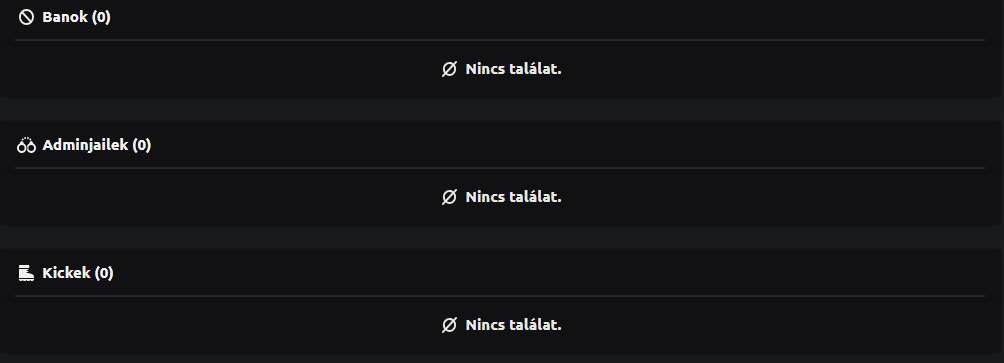Click the boot icon beside Kickek
This screenshot has width=1004, height=363.
(x=26, y=273)
